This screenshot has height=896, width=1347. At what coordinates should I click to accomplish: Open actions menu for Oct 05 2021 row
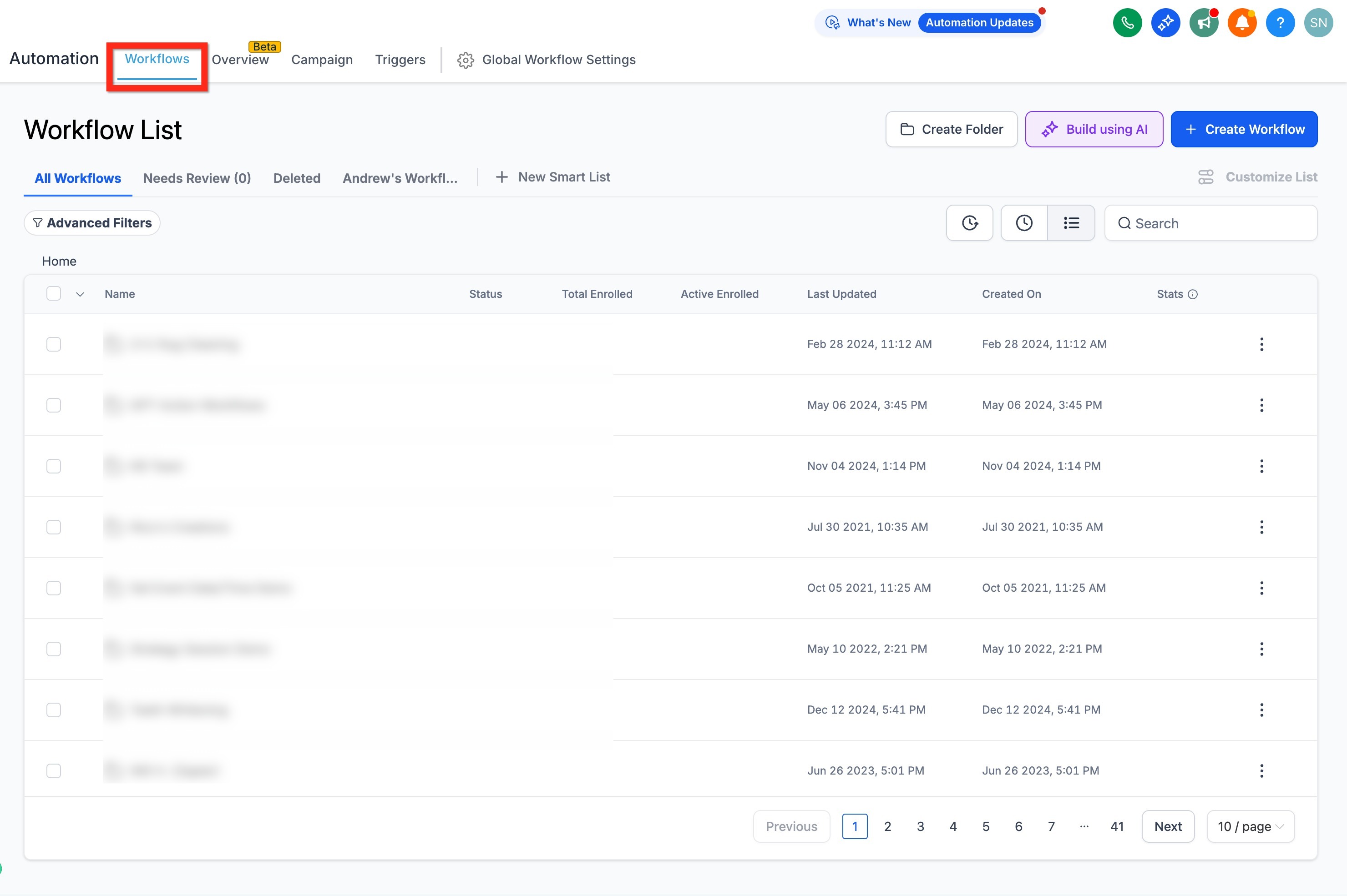(1262, 588)
